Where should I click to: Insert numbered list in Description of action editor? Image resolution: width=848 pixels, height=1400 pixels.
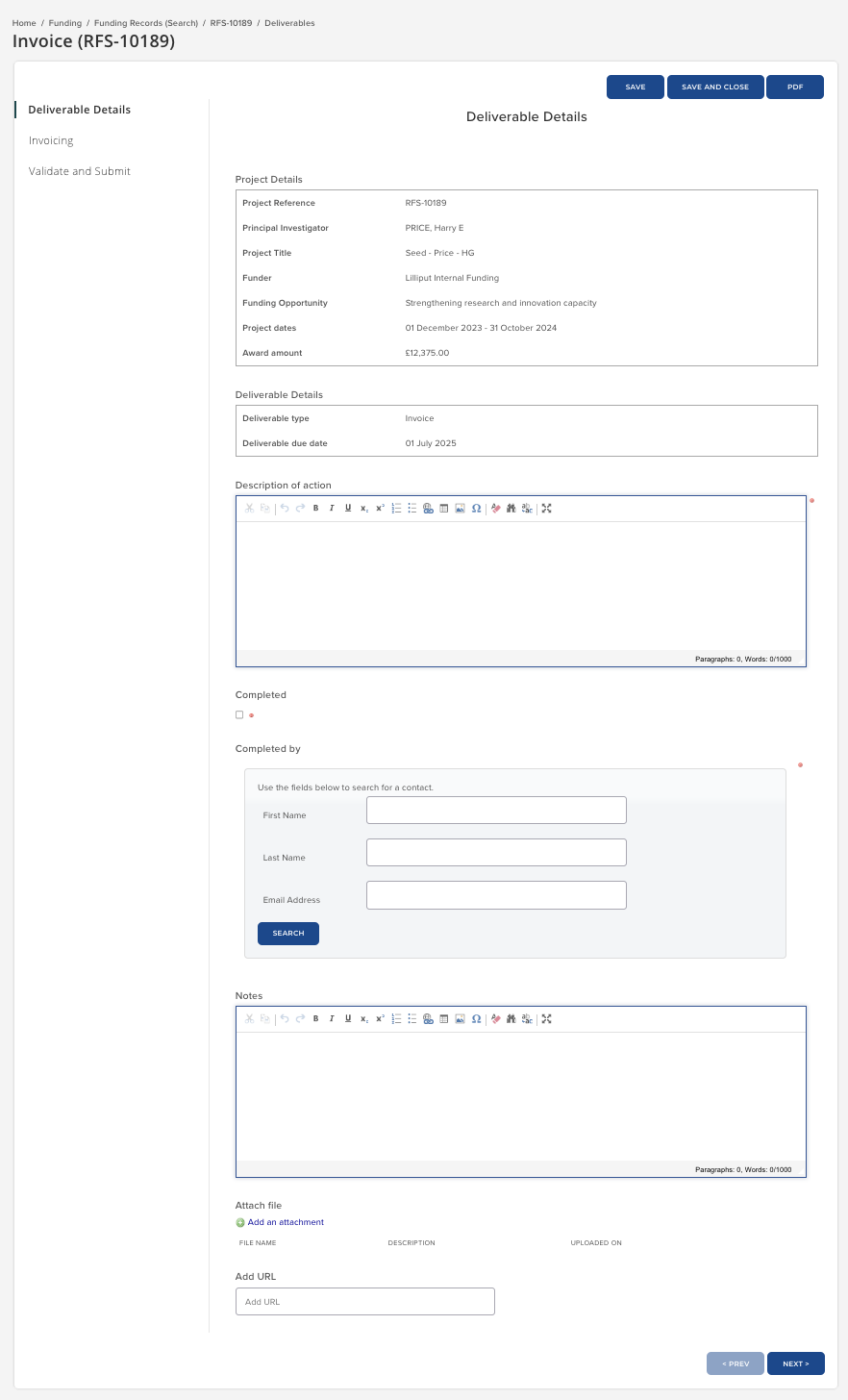(396, 509)
